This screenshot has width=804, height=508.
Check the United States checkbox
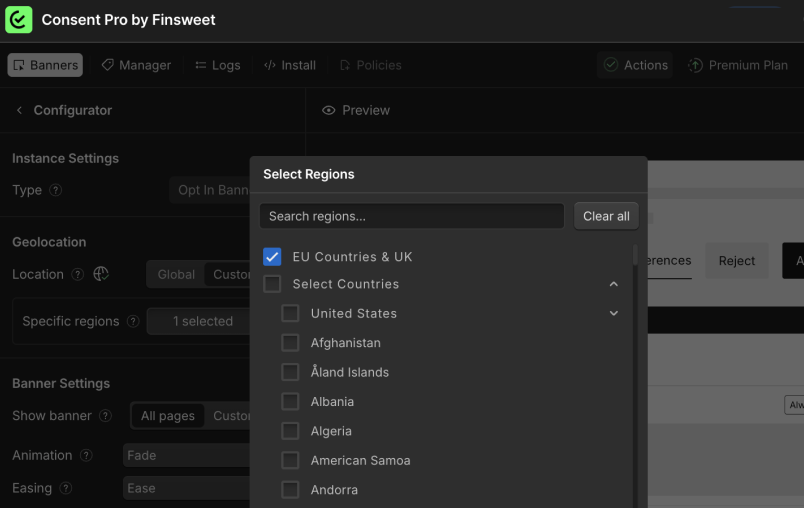[290, 313]
